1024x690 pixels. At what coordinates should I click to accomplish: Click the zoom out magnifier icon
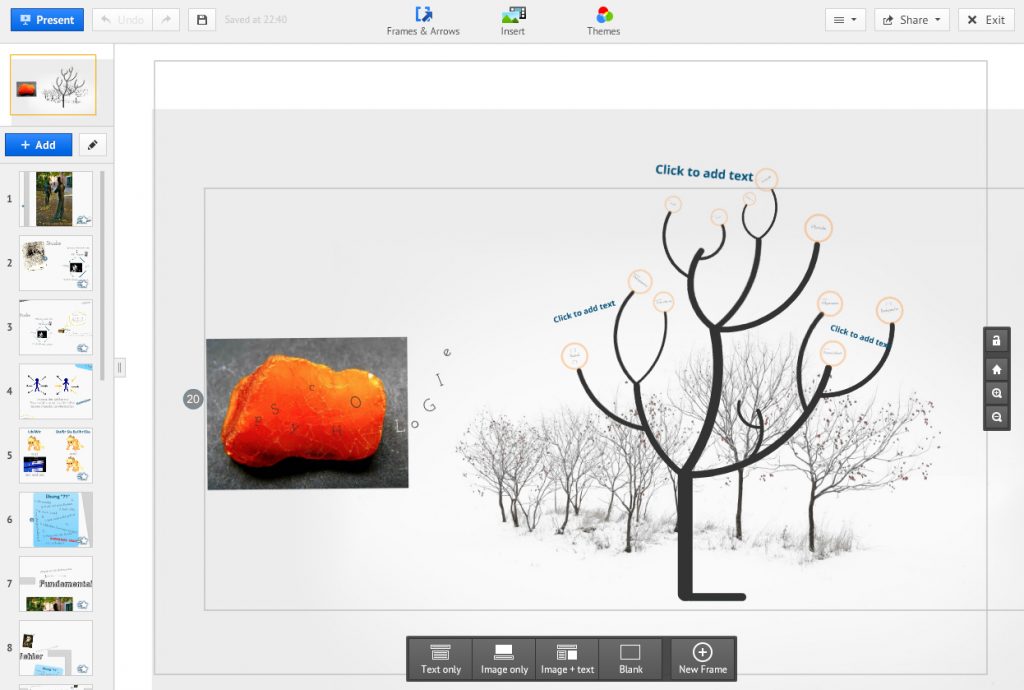point(997,417)
